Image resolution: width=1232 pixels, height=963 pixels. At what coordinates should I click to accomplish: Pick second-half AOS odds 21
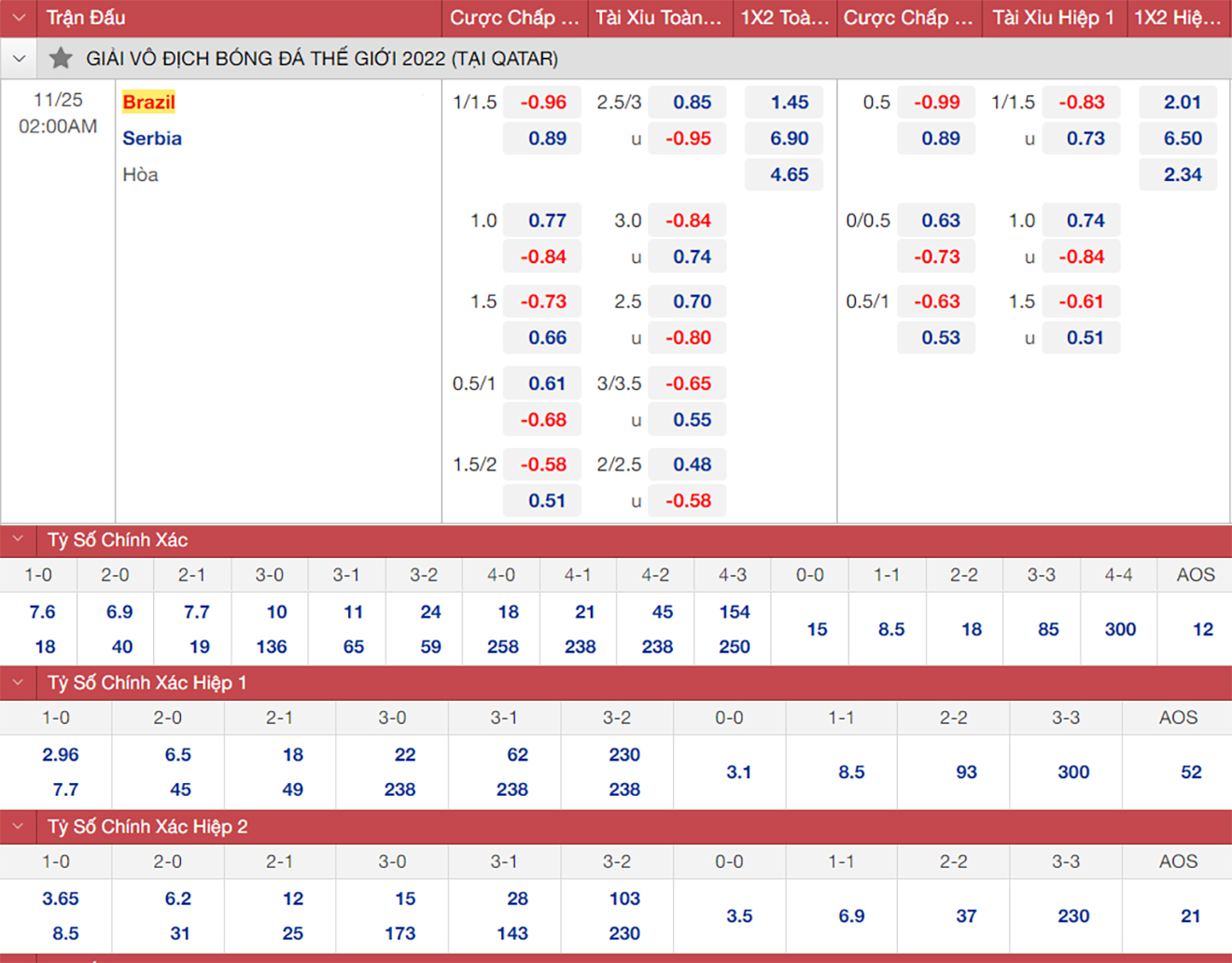coord(1191,916)
